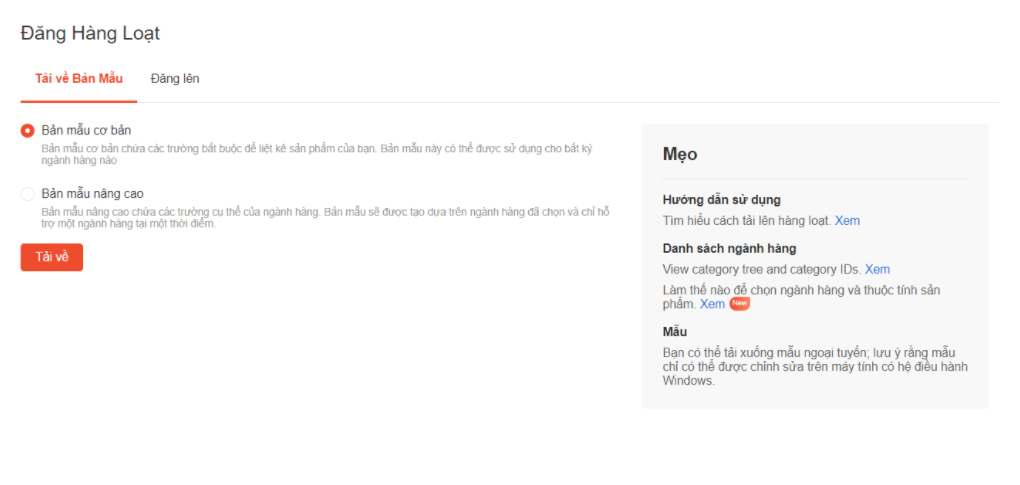Click the Đăng Hàng Loạt page title
The width and height of the screenshot is (1020, 485).
[90, 33]
